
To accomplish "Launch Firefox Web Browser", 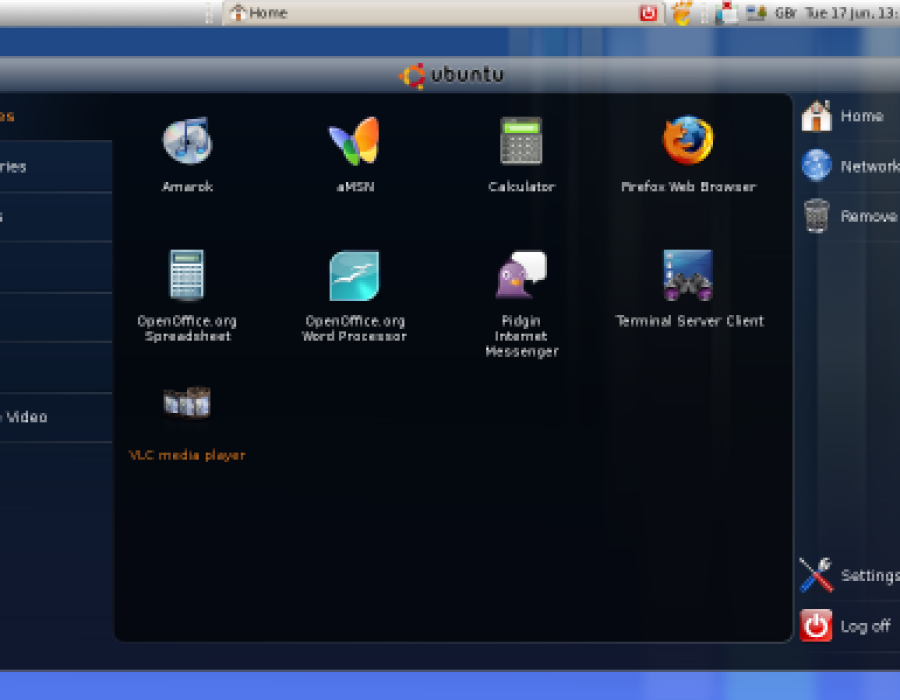I will (688, 154).
